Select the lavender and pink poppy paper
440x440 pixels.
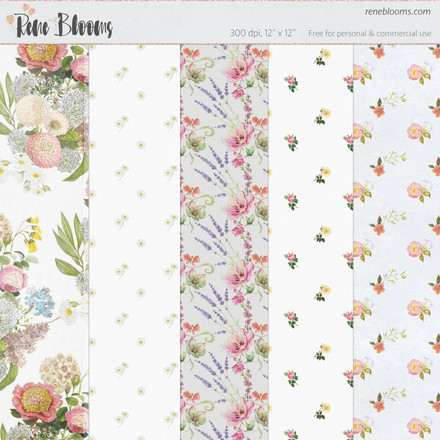224,242
